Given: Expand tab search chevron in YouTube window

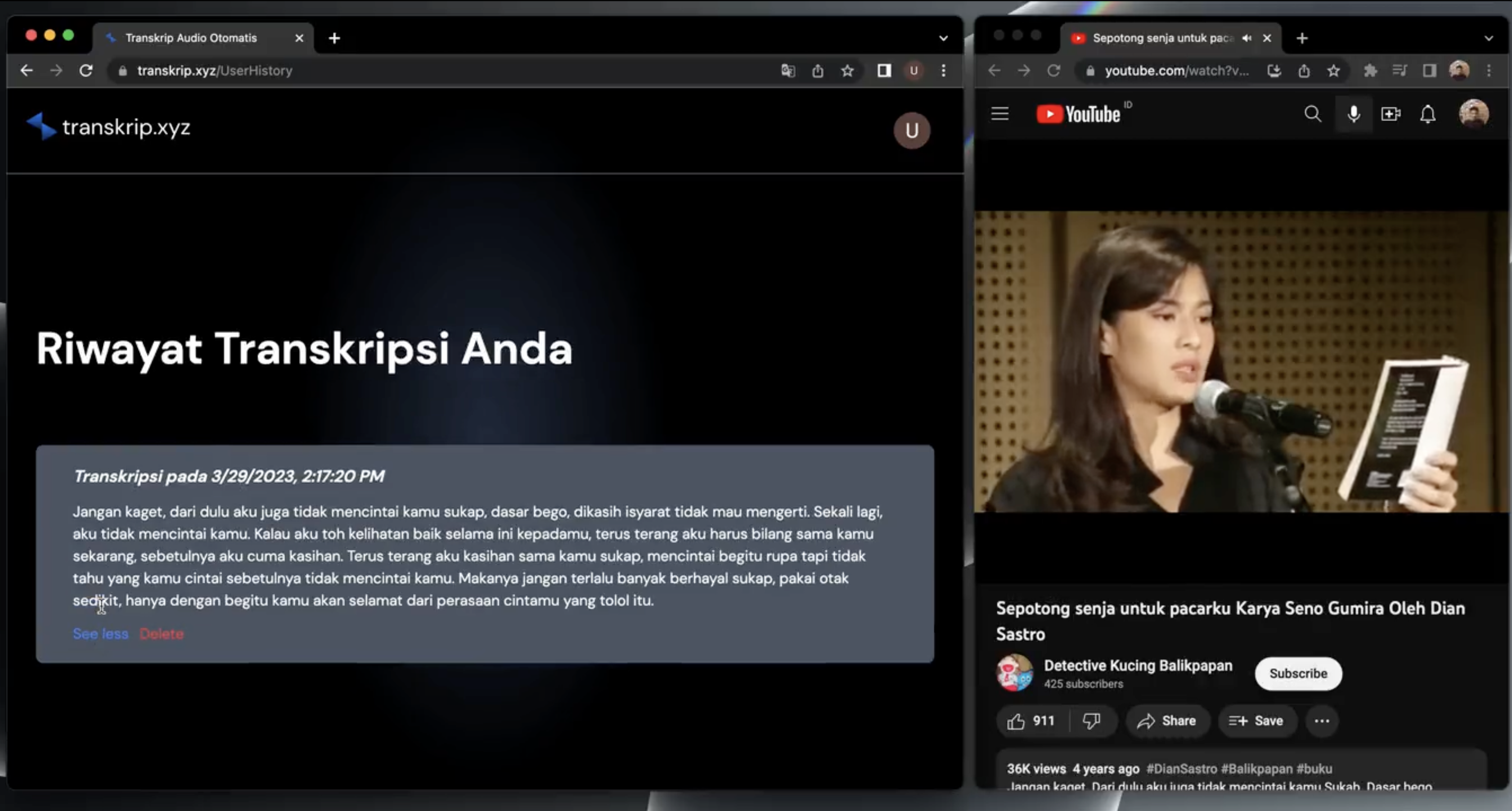Looking at the screenshot, I should [1489, 38].
